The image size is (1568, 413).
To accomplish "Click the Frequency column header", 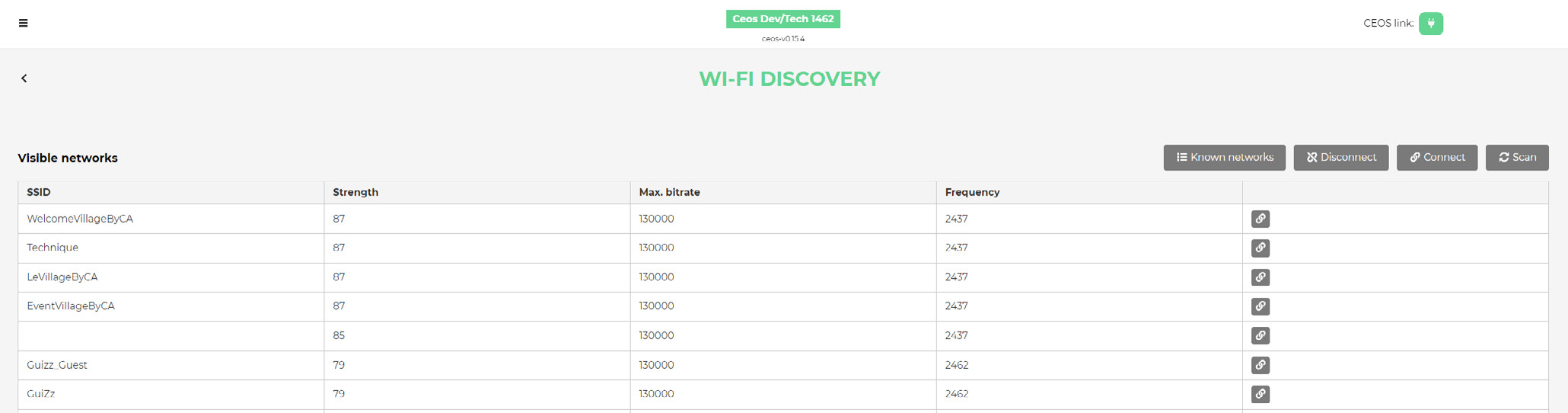I will 972,192.
